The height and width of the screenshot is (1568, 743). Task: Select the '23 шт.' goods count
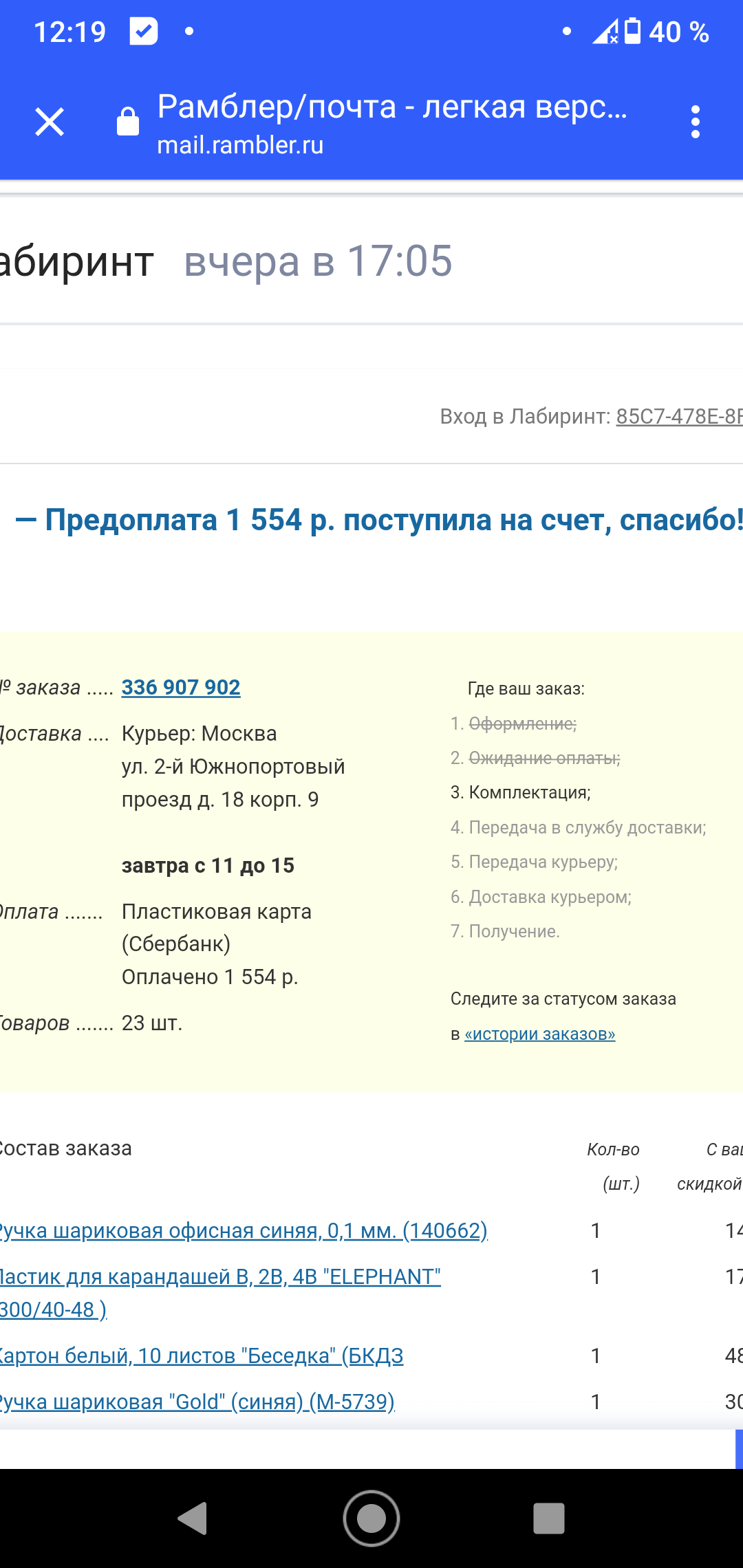(152, 1023)
